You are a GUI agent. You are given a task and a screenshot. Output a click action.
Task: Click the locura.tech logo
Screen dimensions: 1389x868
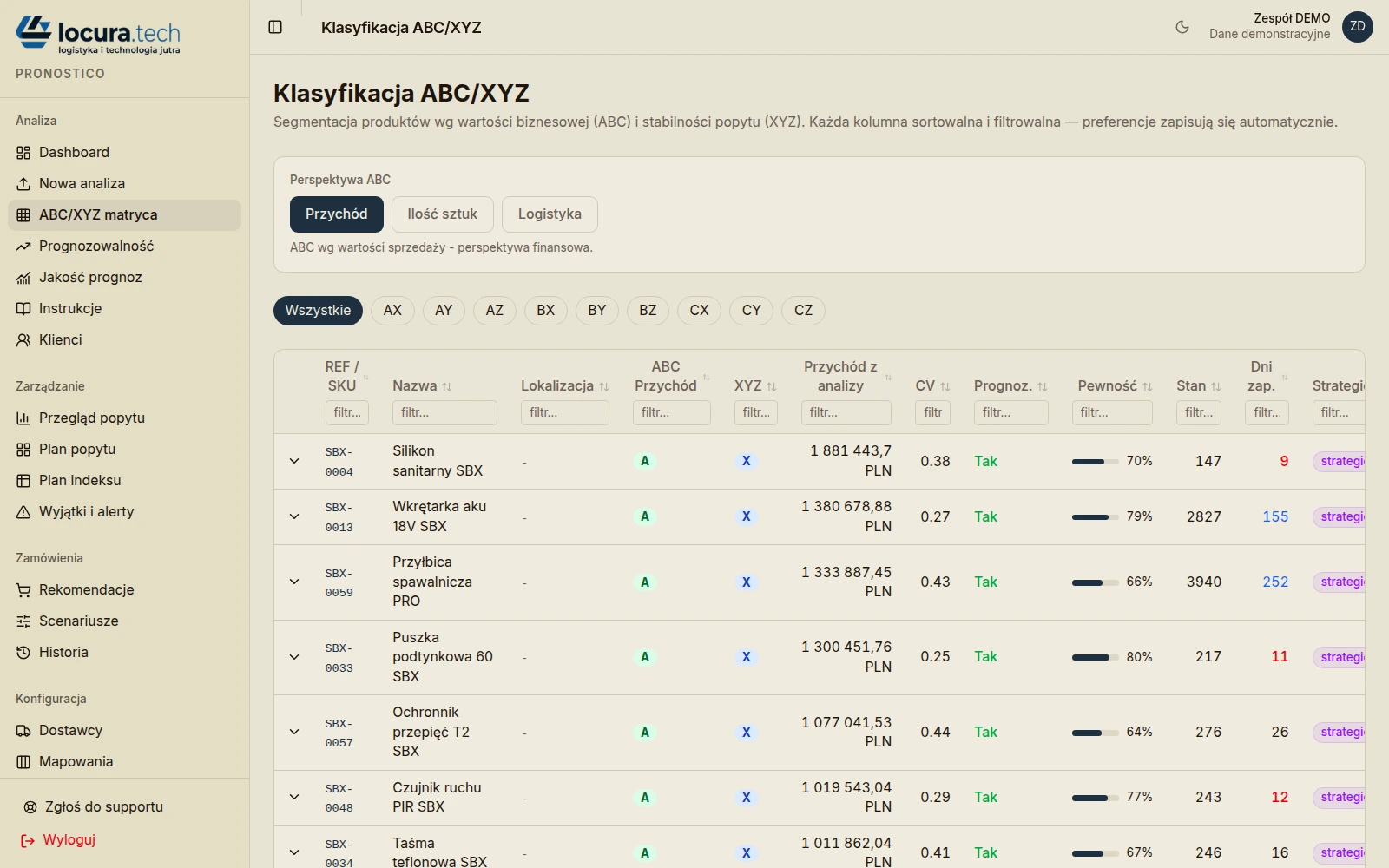click(x=98, y=35)
